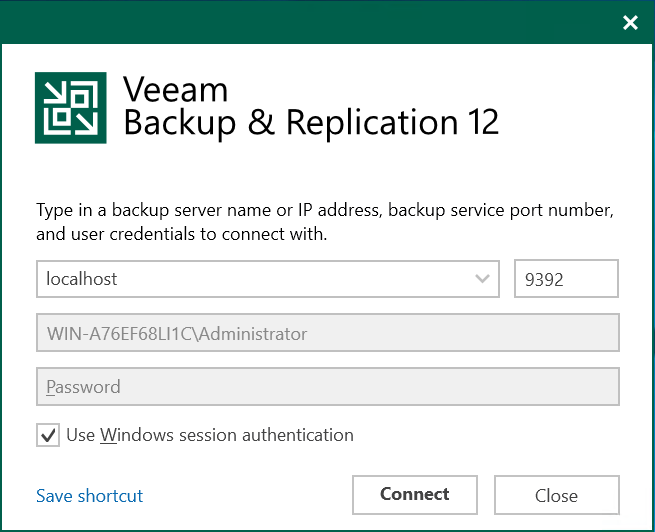The width and height of the screenshot is (655, 532).
Task: Uncheck the Windows session authentication checkbox
Action: 48,435
